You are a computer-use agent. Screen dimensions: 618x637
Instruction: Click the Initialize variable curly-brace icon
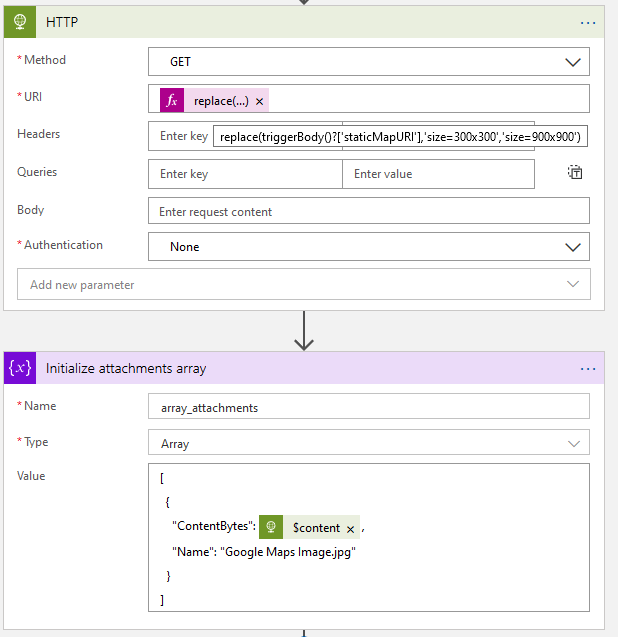tap(21, 368)
